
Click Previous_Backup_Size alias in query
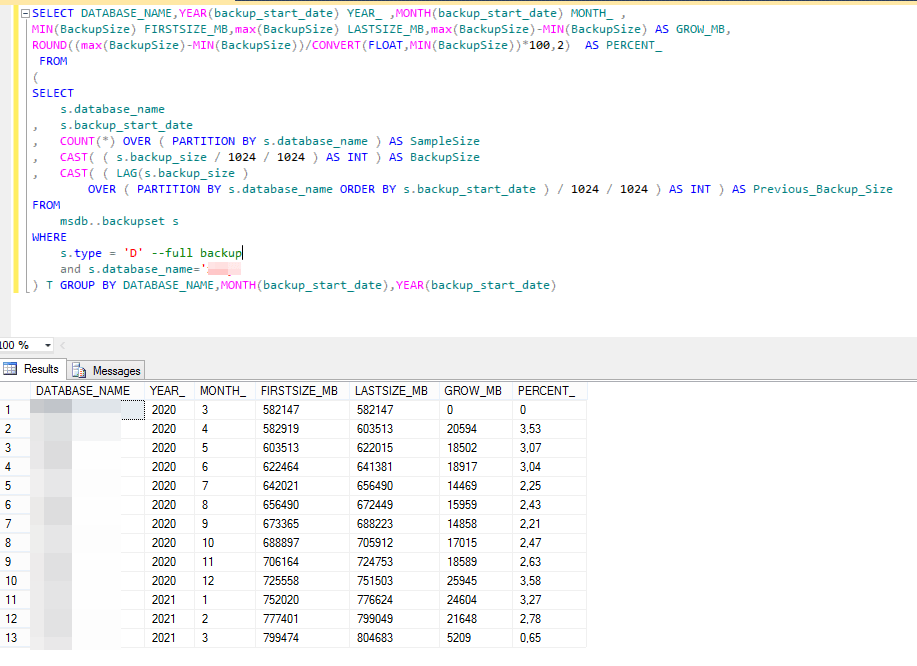click(822, 189)
